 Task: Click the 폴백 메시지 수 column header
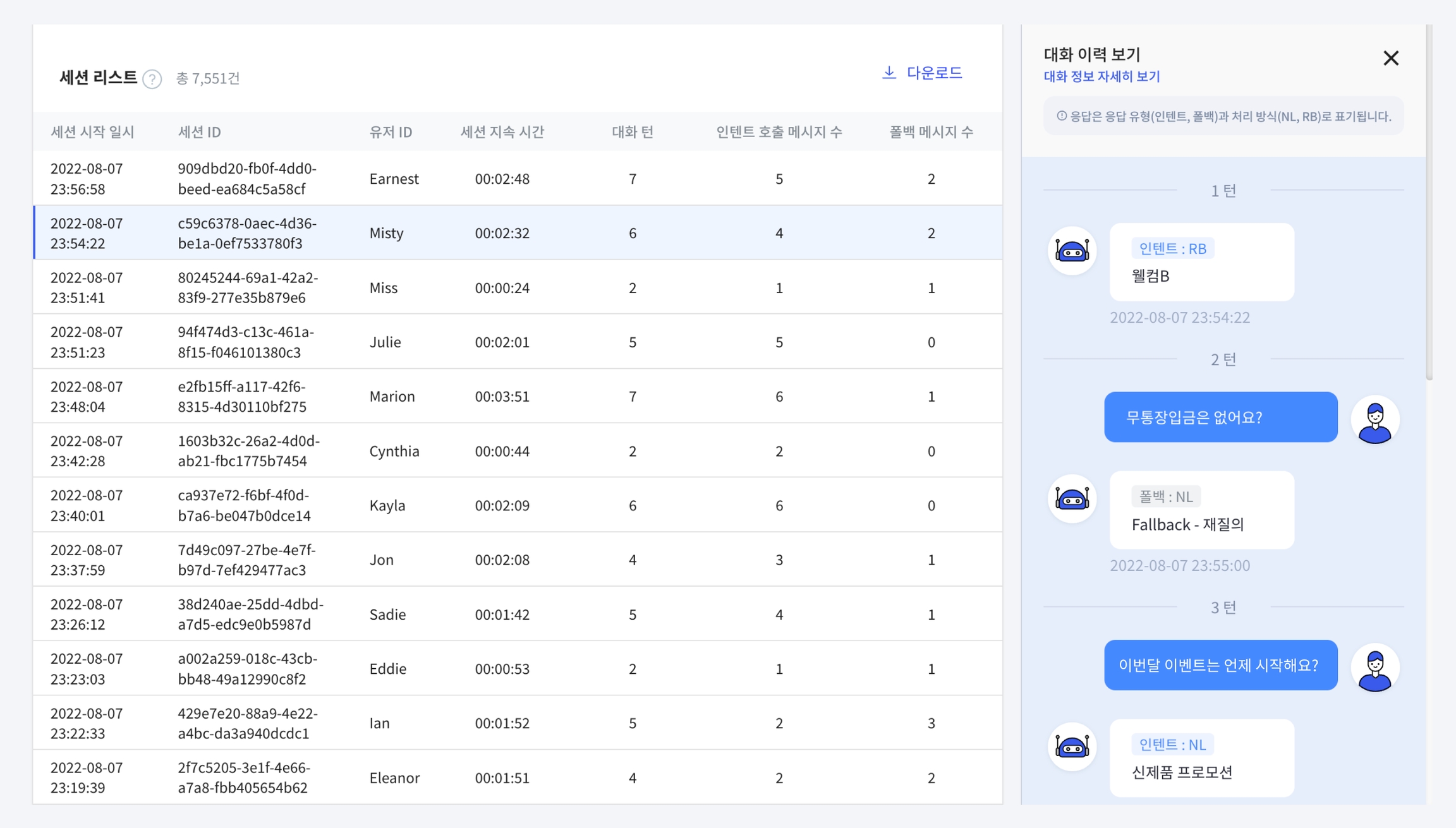tap(931, 132)
